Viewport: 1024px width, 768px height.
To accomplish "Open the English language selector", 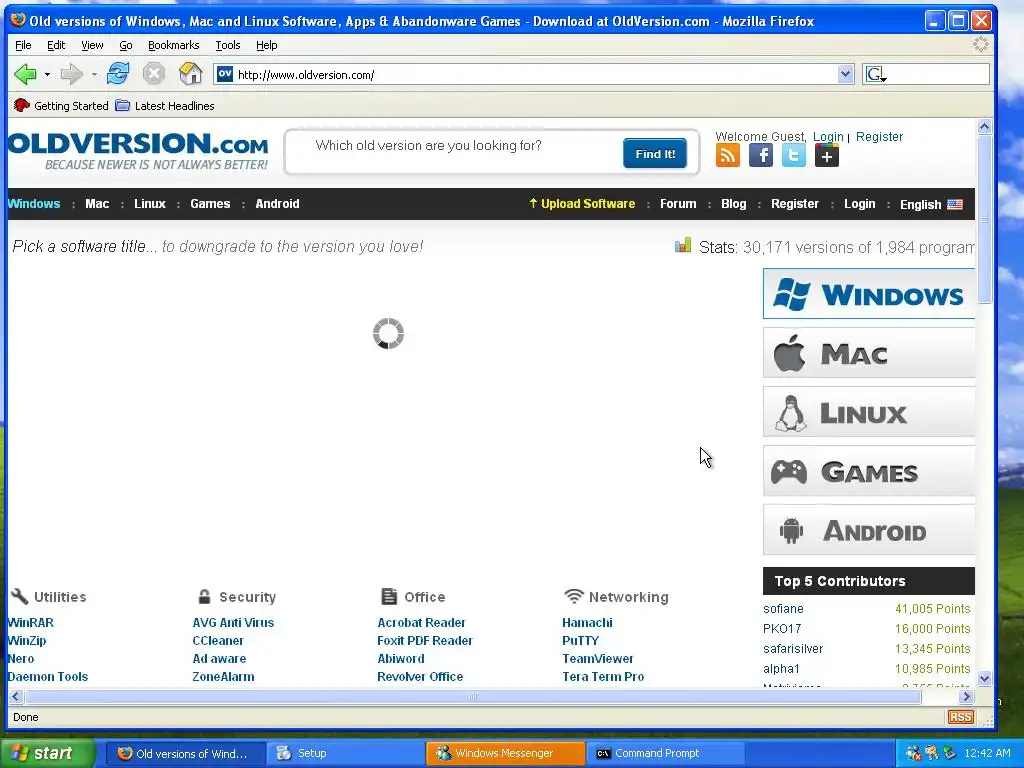I will tap(931, 204).
